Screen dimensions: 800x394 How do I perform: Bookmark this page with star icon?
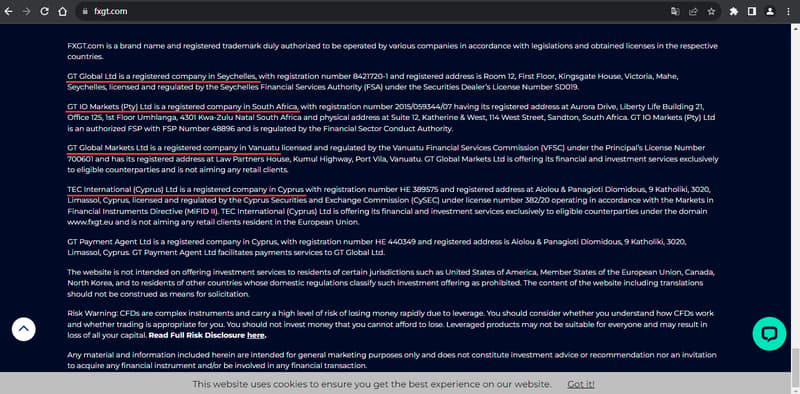pyautogui.click(x=711, y=11)
